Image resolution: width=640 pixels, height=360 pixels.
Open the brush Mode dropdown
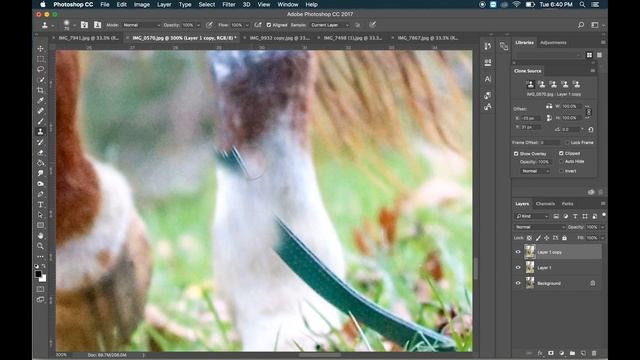click(x=141, y=25)
